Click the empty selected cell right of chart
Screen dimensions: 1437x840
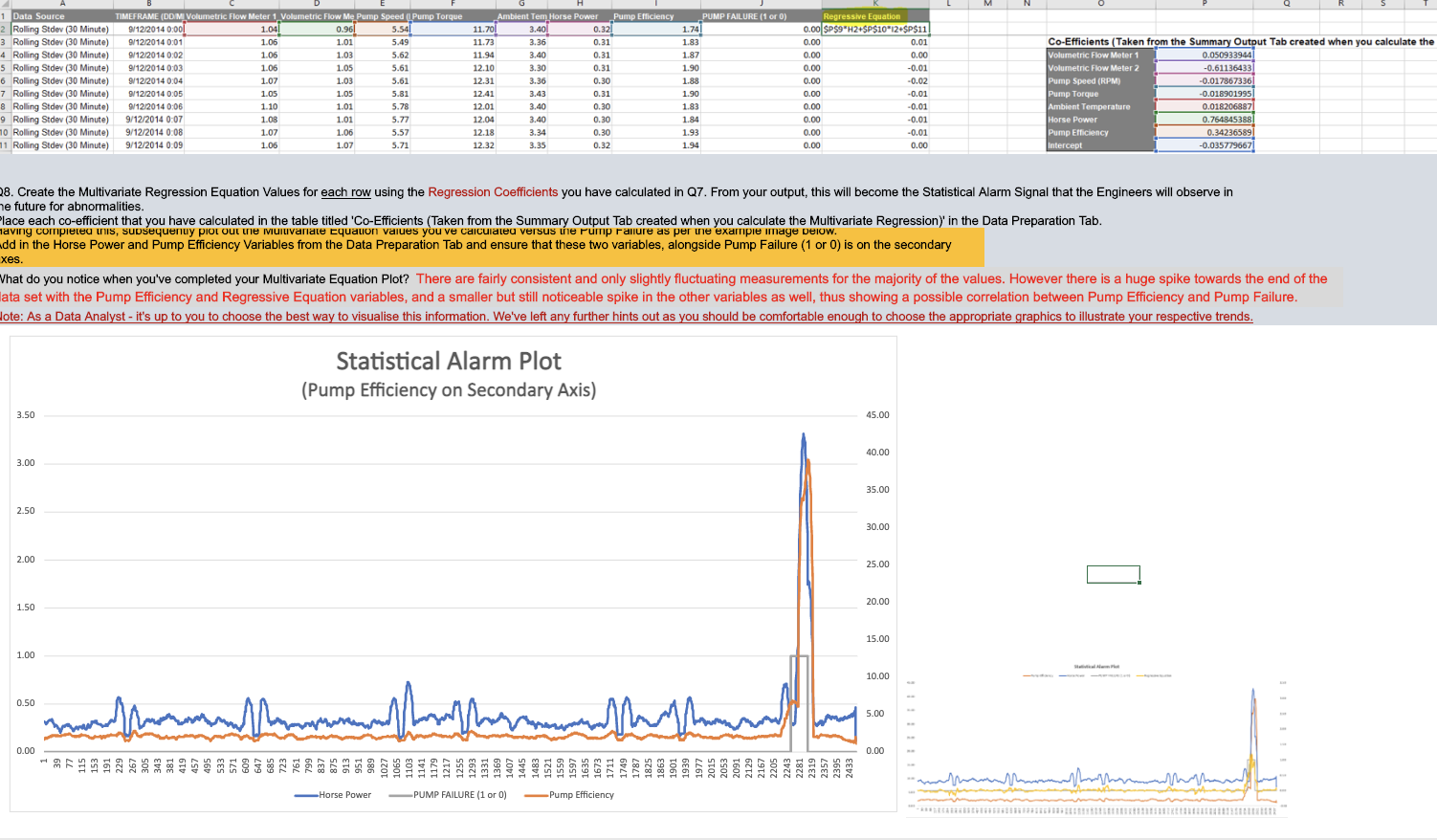pos(1113,574)
